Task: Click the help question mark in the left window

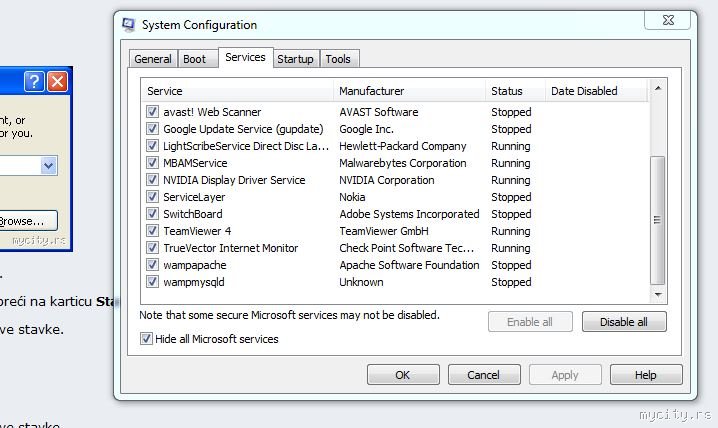Action: [x=34, y=82]
